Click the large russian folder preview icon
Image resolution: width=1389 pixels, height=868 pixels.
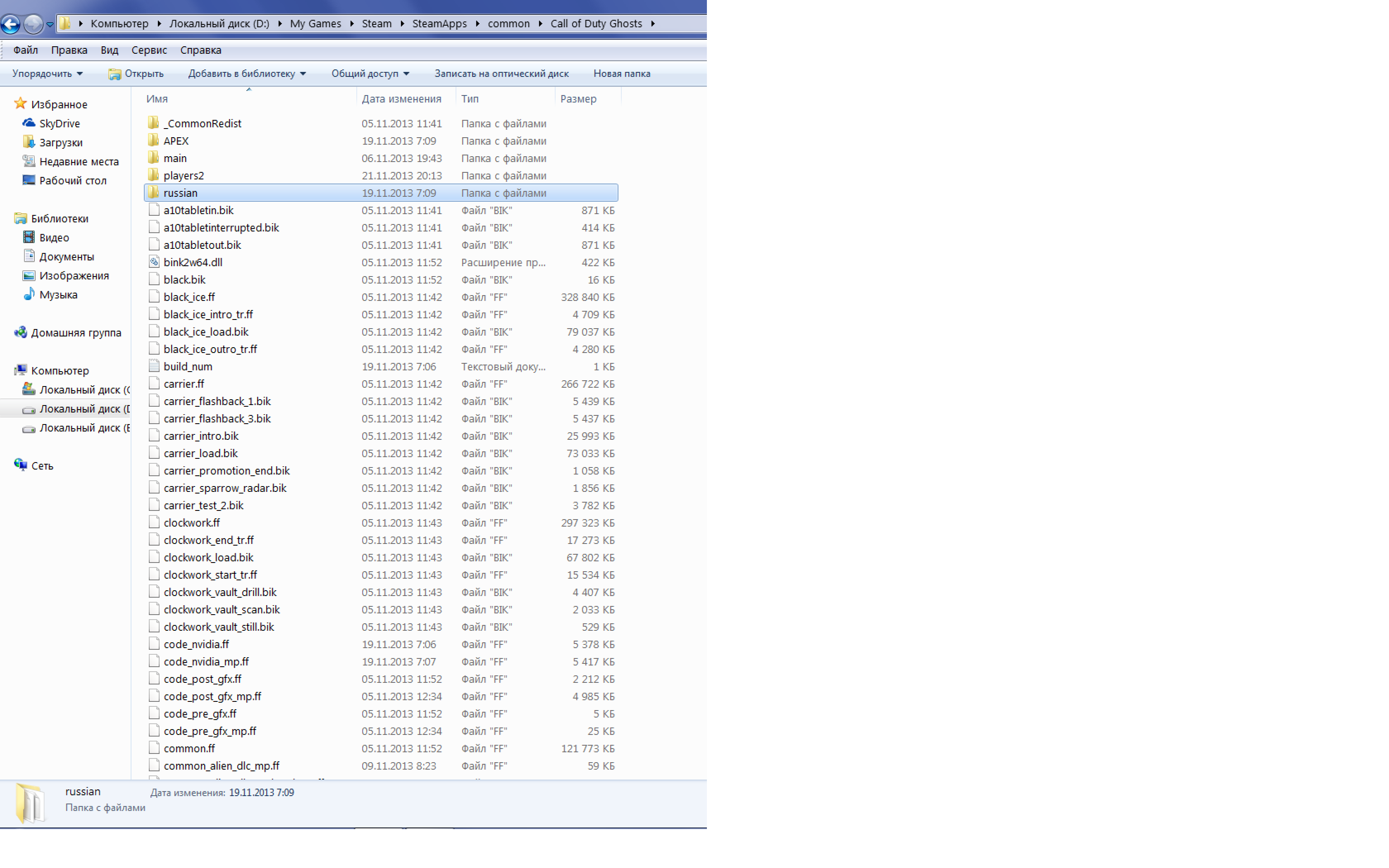[x=30, y=803]
